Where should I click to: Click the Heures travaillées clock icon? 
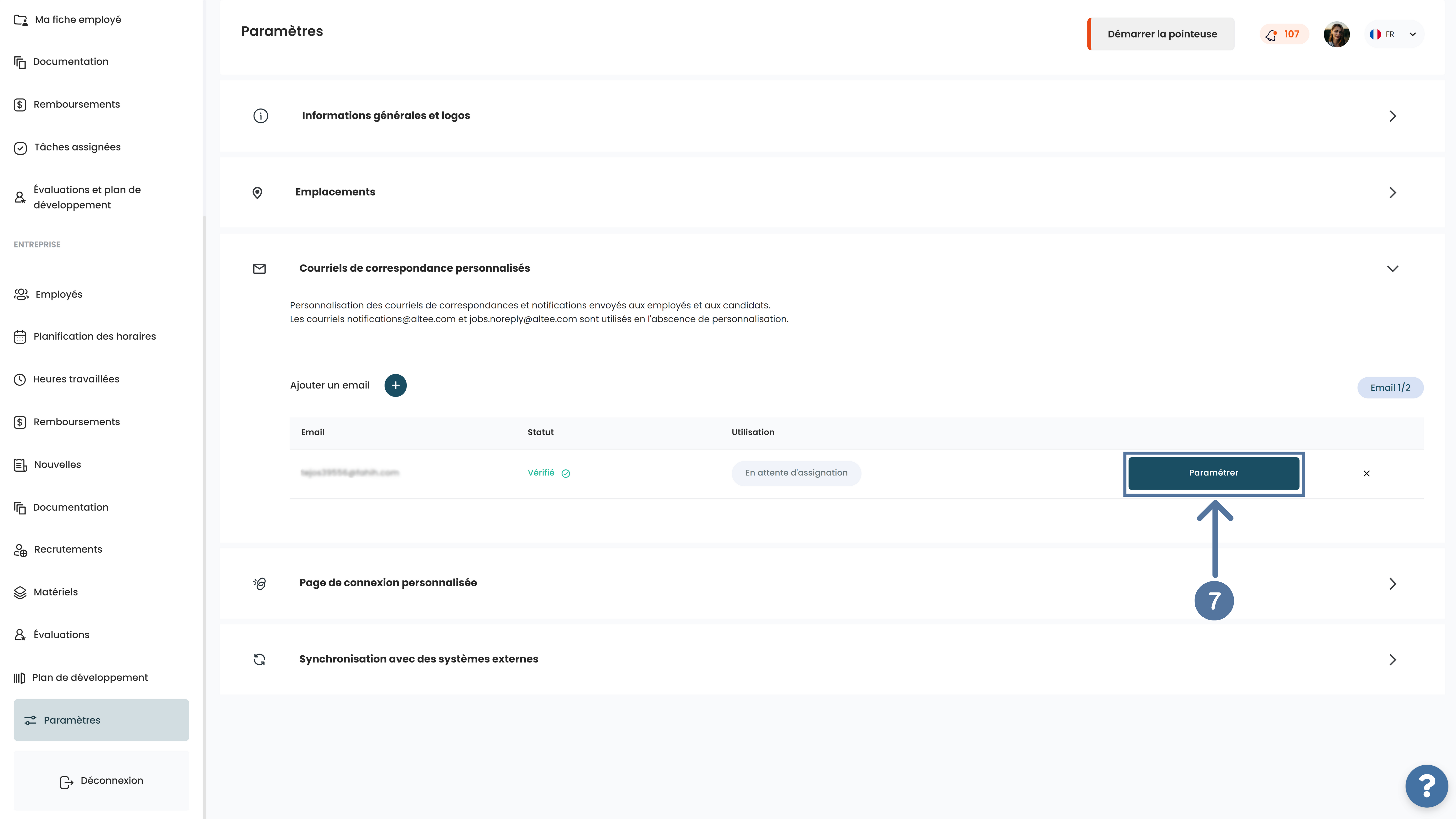point(20,379)
